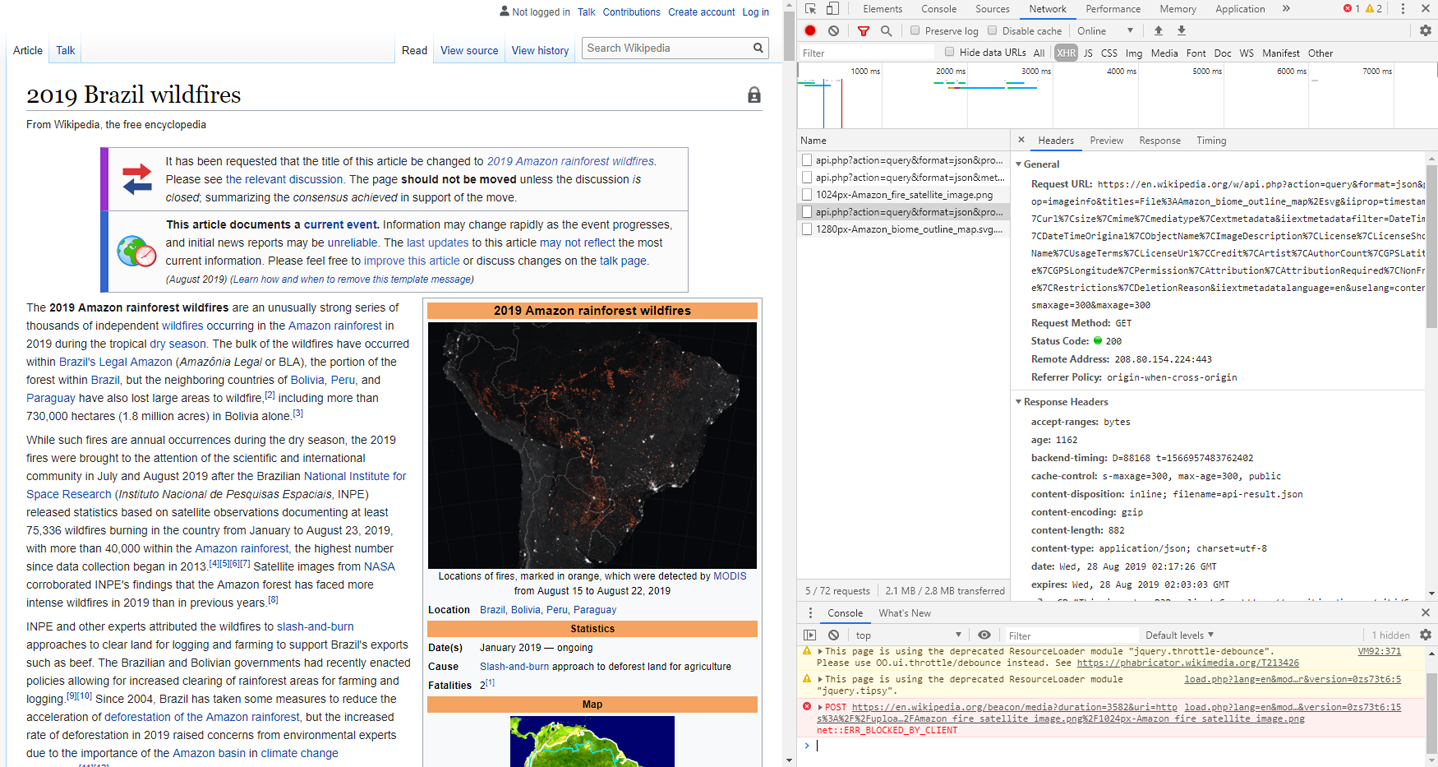Screen dimensions: 1438x767
Task: Switch to the Performance tab
Action: click(x=1113, y=9)
